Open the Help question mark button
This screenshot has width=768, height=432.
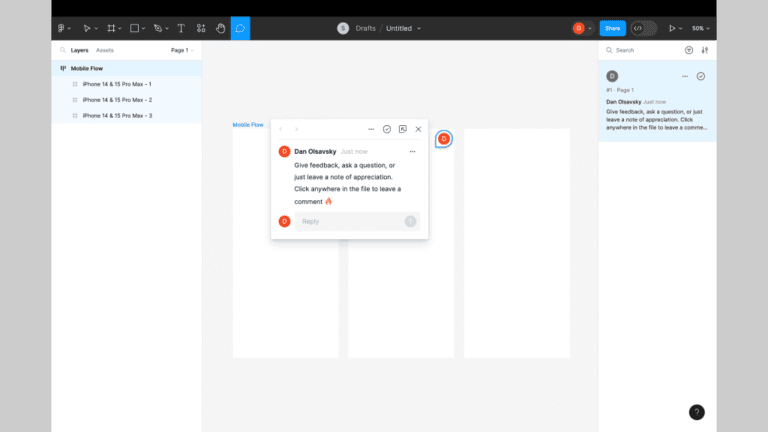[697, 412]
